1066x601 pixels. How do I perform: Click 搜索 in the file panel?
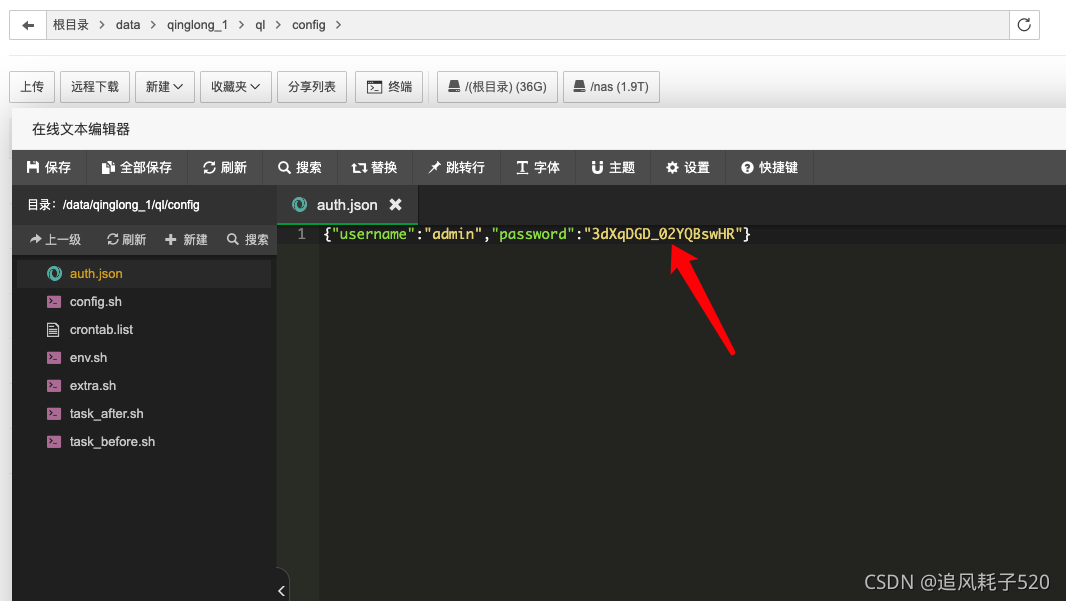(247, 239)
